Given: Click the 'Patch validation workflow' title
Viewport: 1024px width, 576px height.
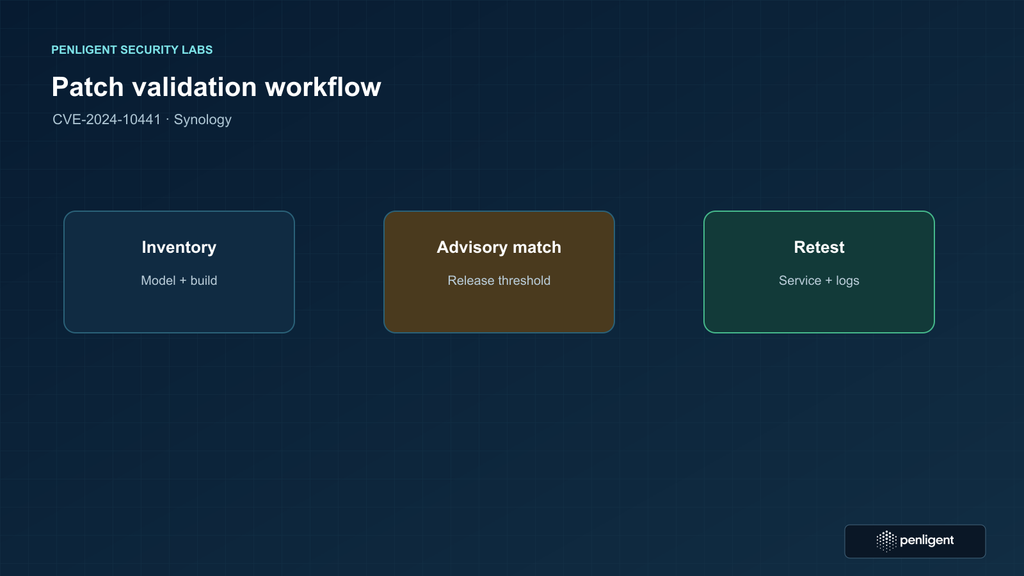Looking at the screenshot, I should 216,87.
